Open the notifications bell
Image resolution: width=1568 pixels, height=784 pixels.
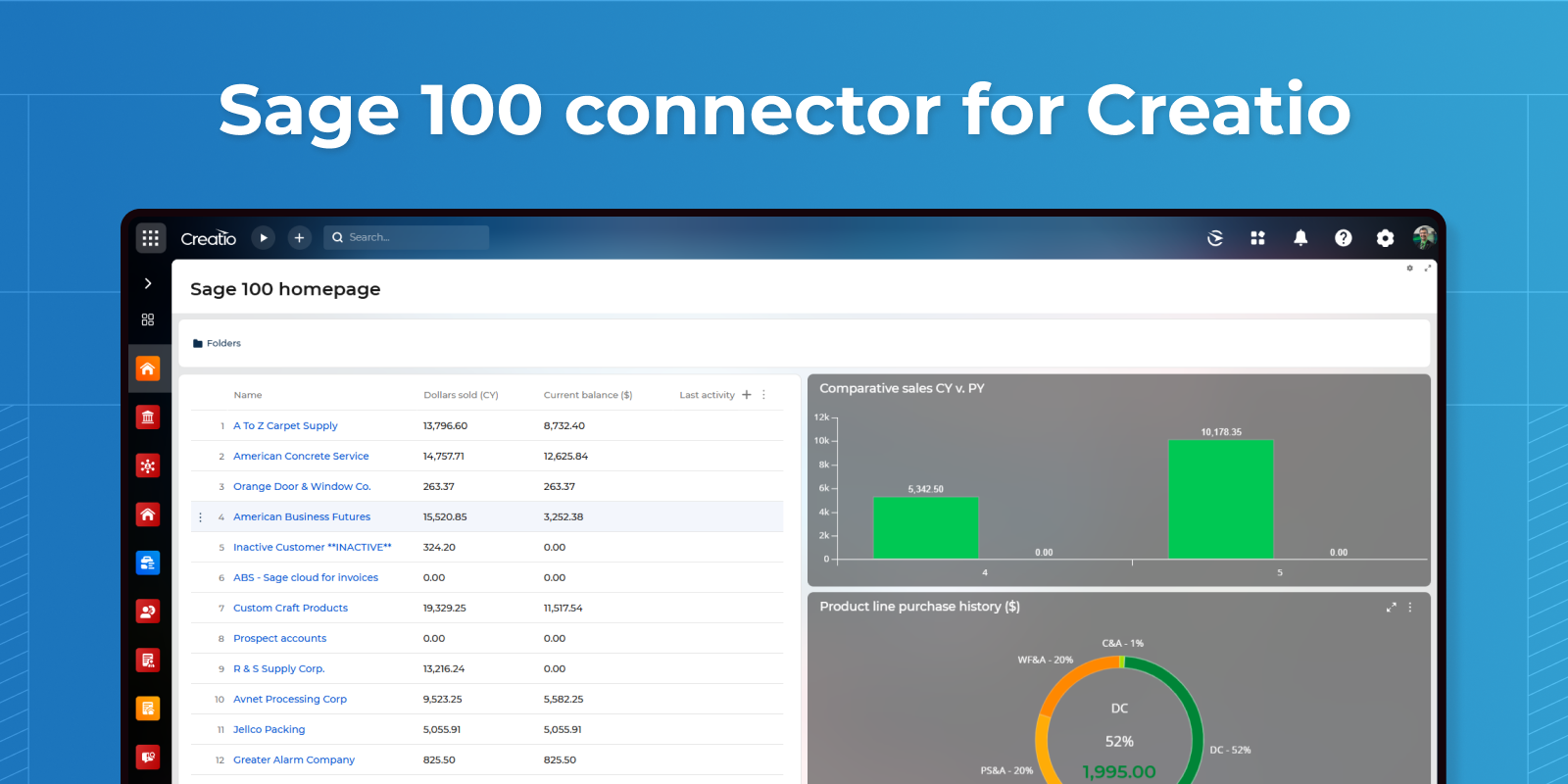click(x=1300, y=238)
